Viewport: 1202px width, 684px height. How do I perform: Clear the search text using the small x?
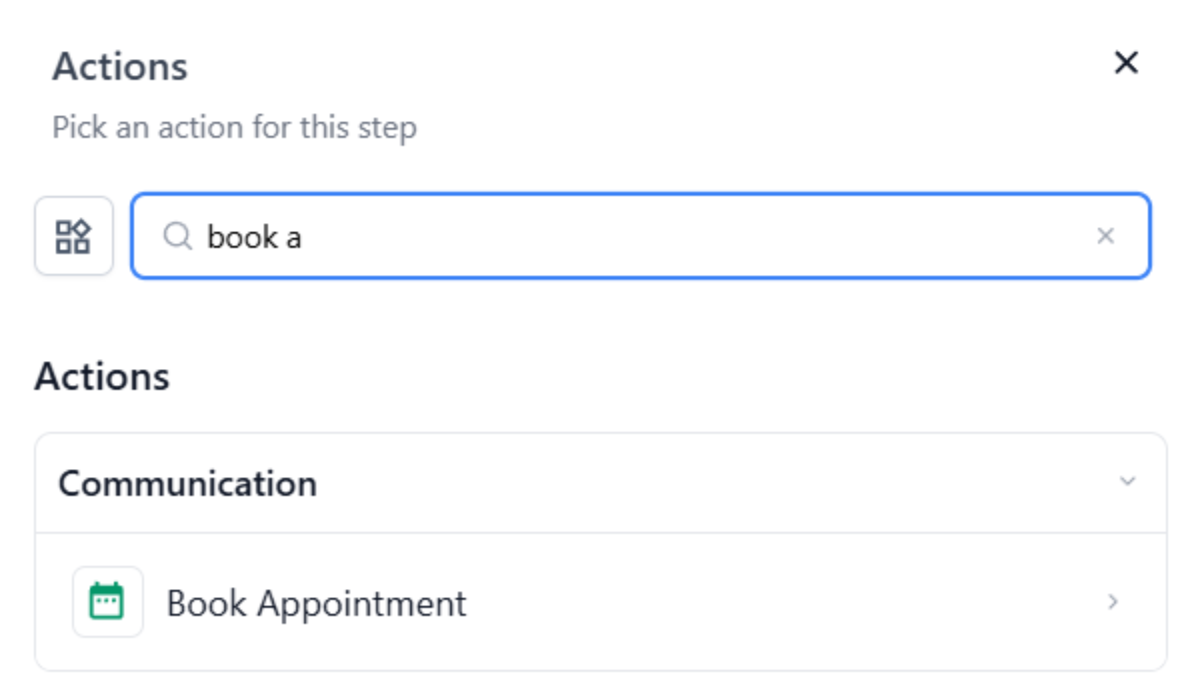coord(1105,236)
